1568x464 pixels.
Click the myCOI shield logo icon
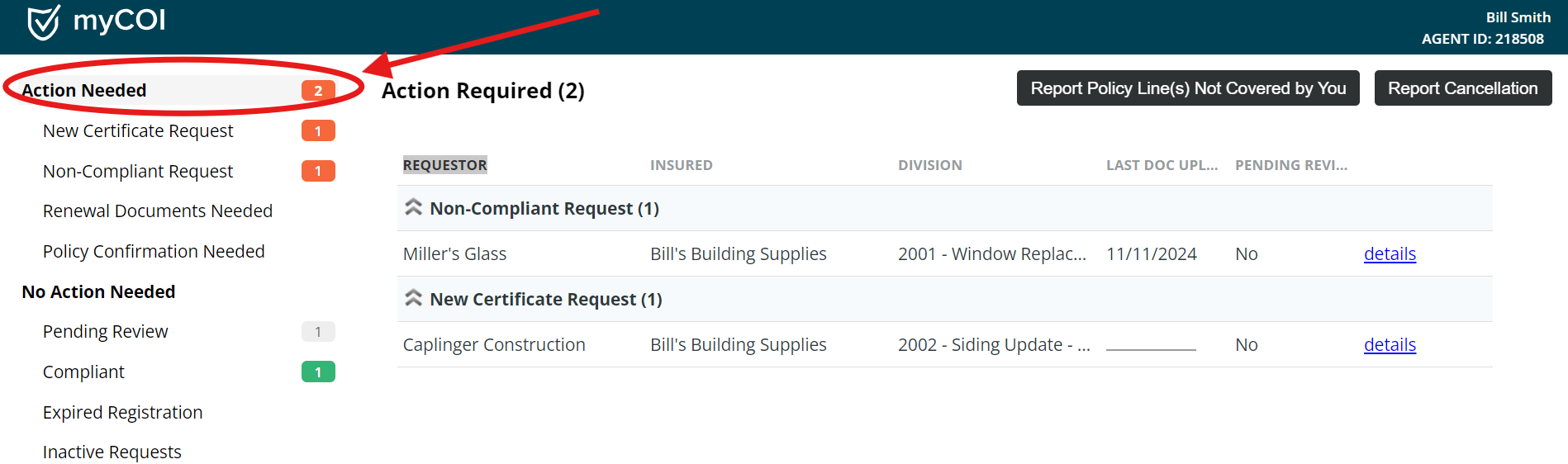pyautogui.click(x=43, y=22)
